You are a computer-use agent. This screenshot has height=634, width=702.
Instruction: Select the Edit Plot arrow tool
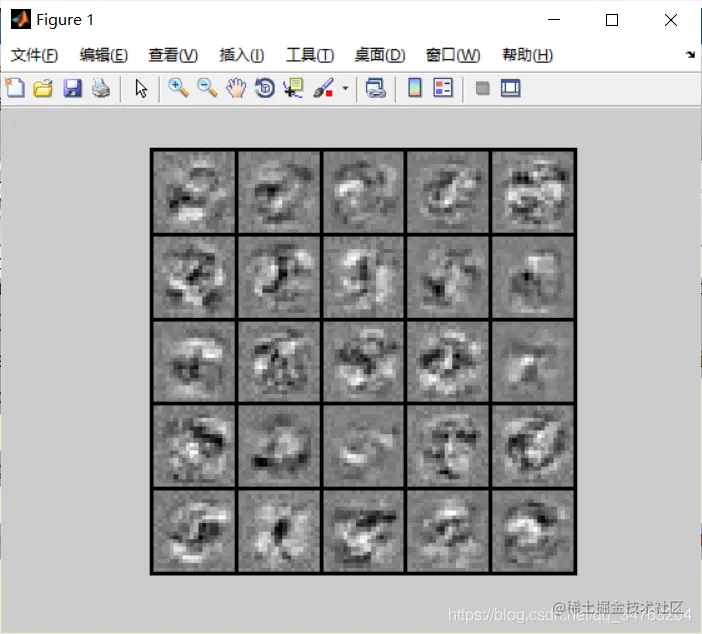coord(141,88)
